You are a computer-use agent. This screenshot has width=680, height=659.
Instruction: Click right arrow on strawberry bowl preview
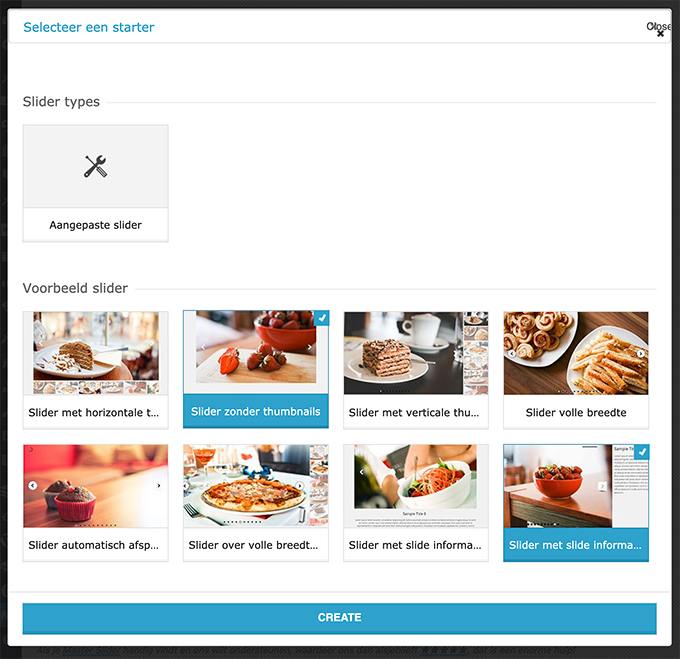coord(602,486)
